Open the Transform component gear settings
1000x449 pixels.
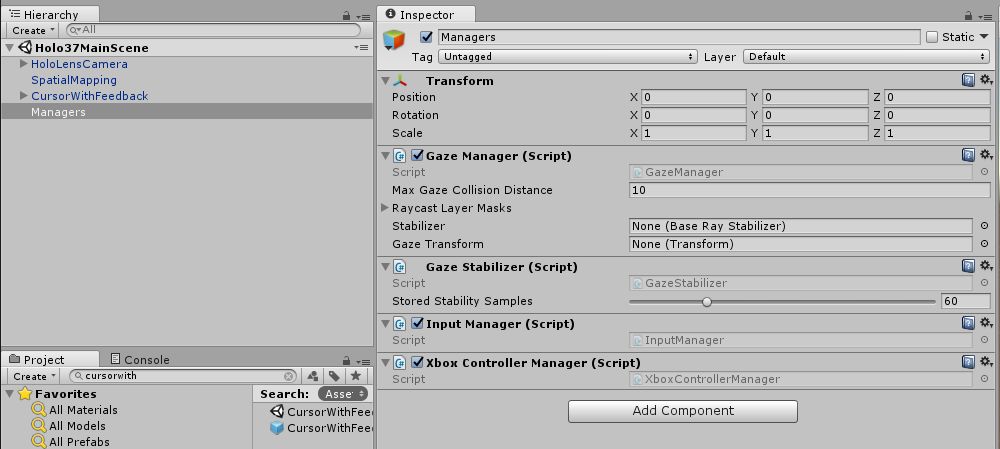(x=985, y=80)
